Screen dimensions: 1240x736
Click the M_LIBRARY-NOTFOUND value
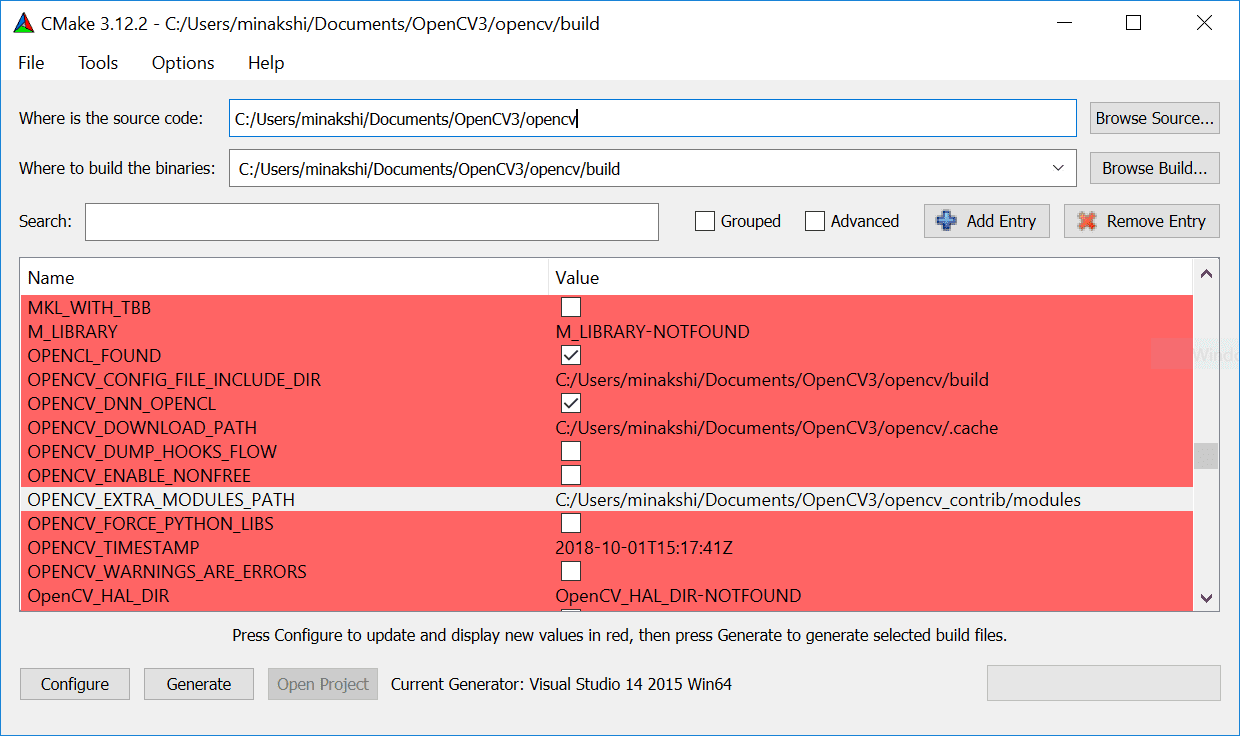coord(652,331)
